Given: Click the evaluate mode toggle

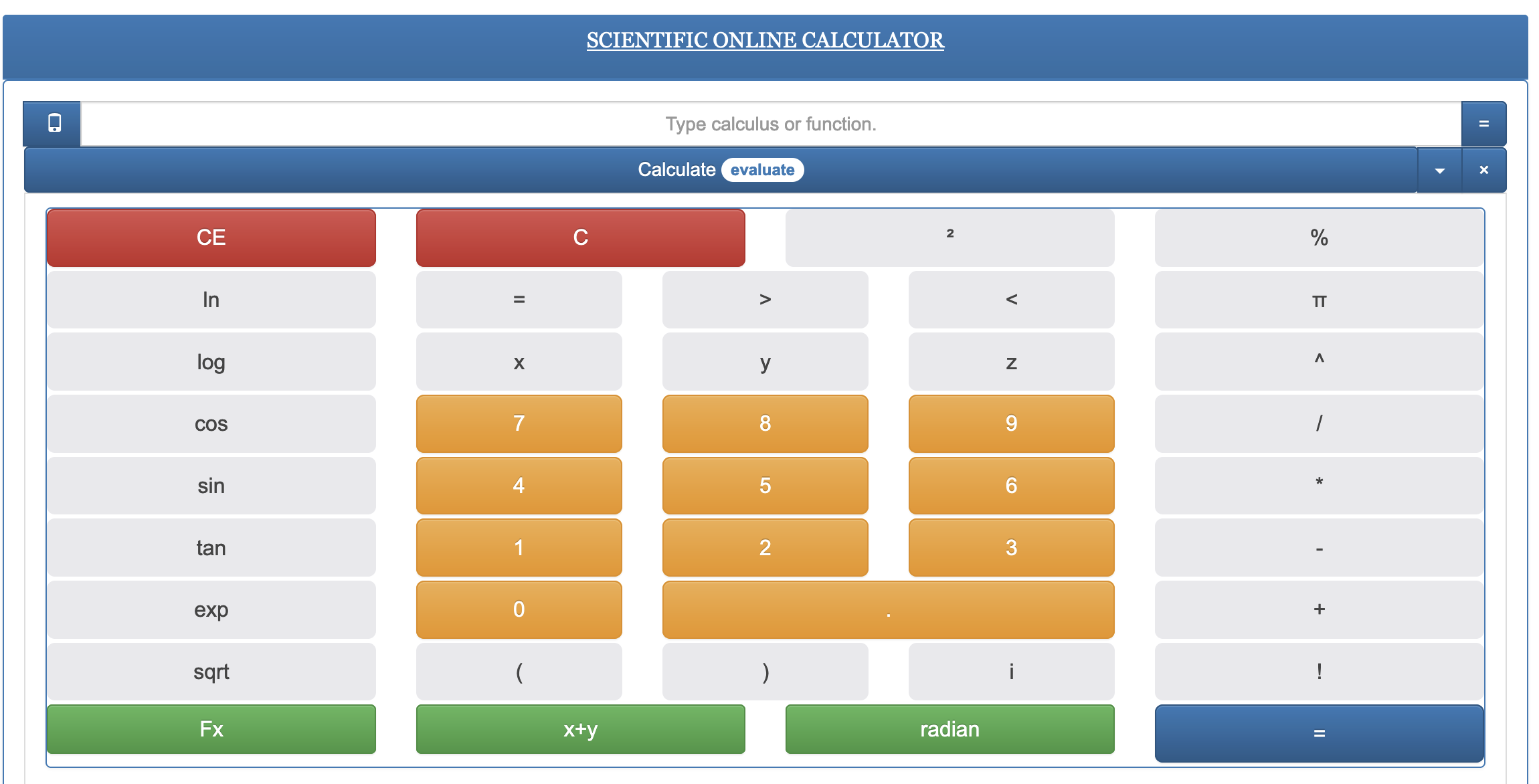Looking at the screenshot, I should tap(762, 169).
